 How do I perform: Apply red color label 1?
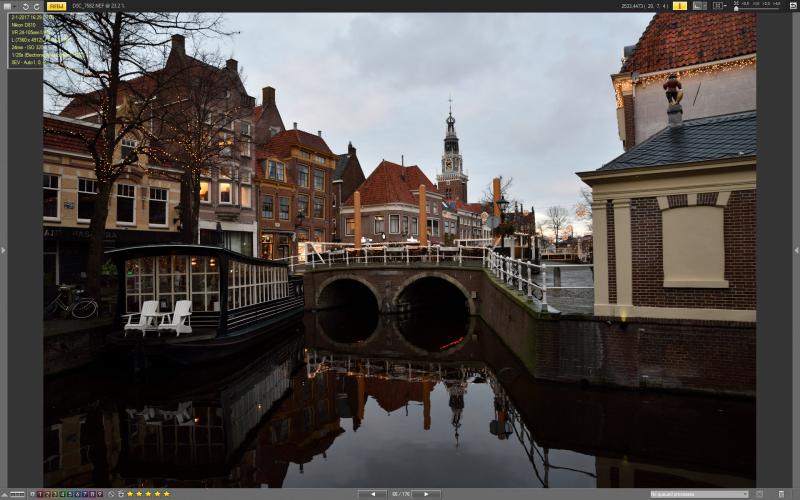pyautogui.click(x=40, y=494)
